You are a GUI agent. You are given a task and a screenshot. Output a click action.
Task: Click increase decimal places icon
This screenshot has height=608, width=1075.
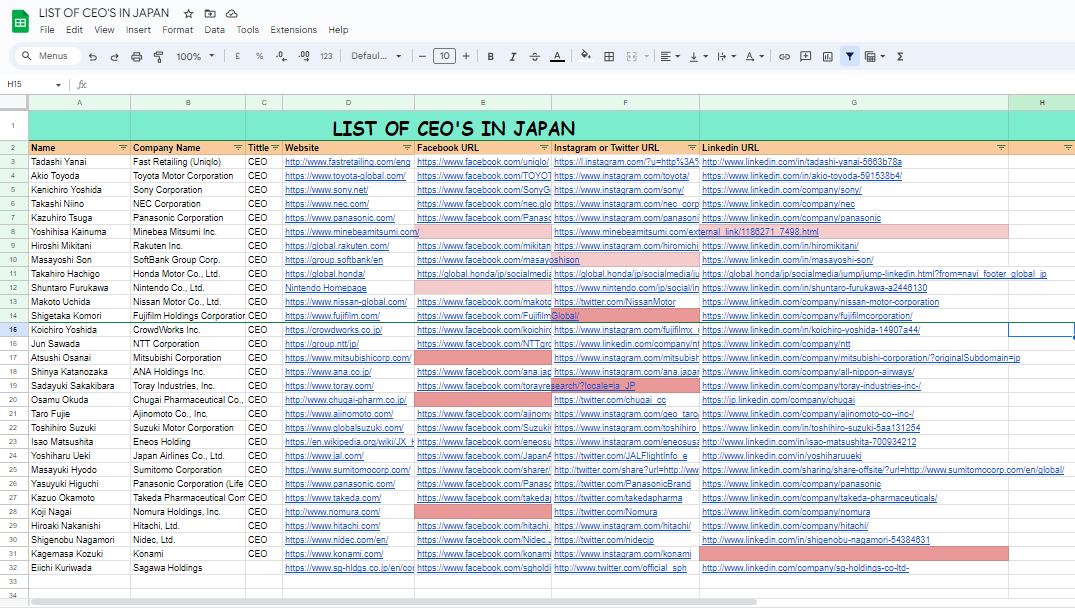(x=304, y=56)
